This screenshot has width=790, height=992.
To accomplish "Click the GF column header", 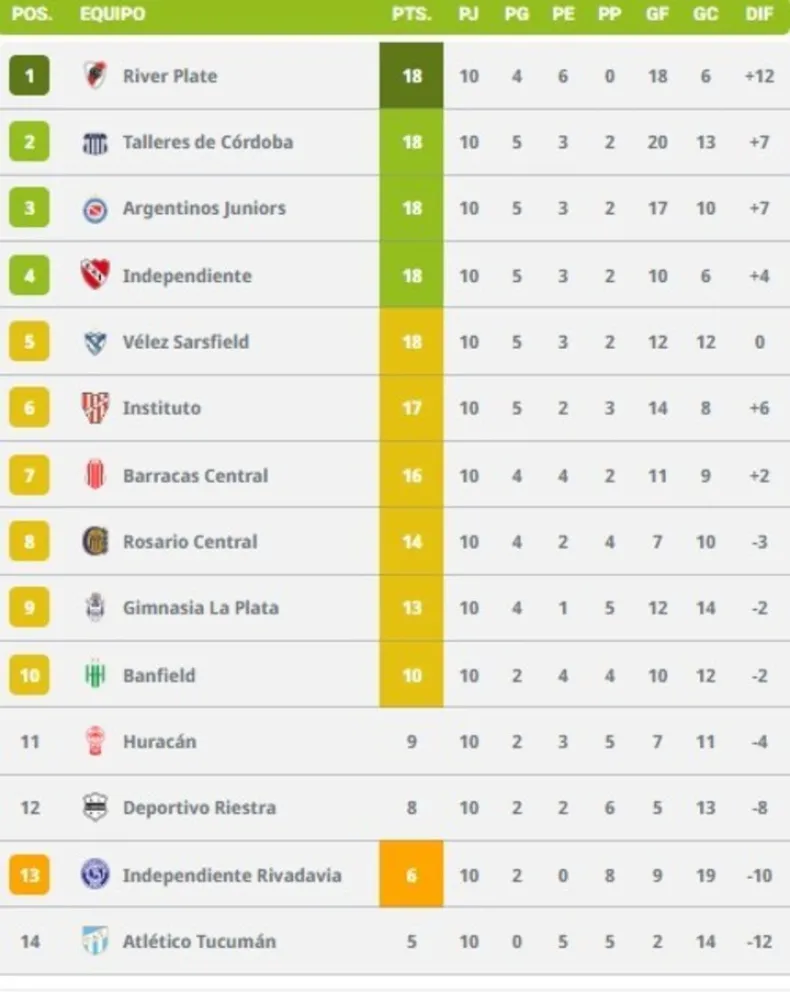I will (657, 14).
